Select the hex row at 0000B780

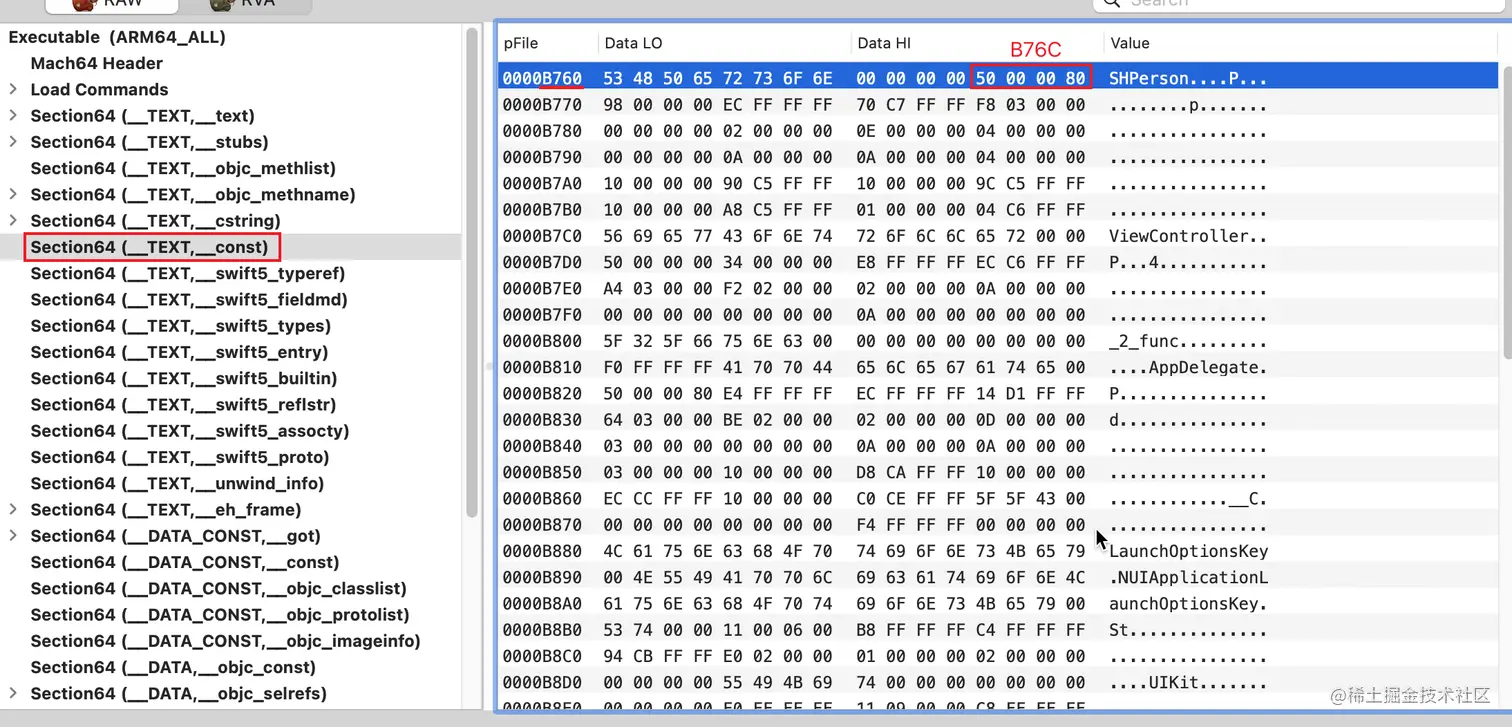tap(998, 131)
